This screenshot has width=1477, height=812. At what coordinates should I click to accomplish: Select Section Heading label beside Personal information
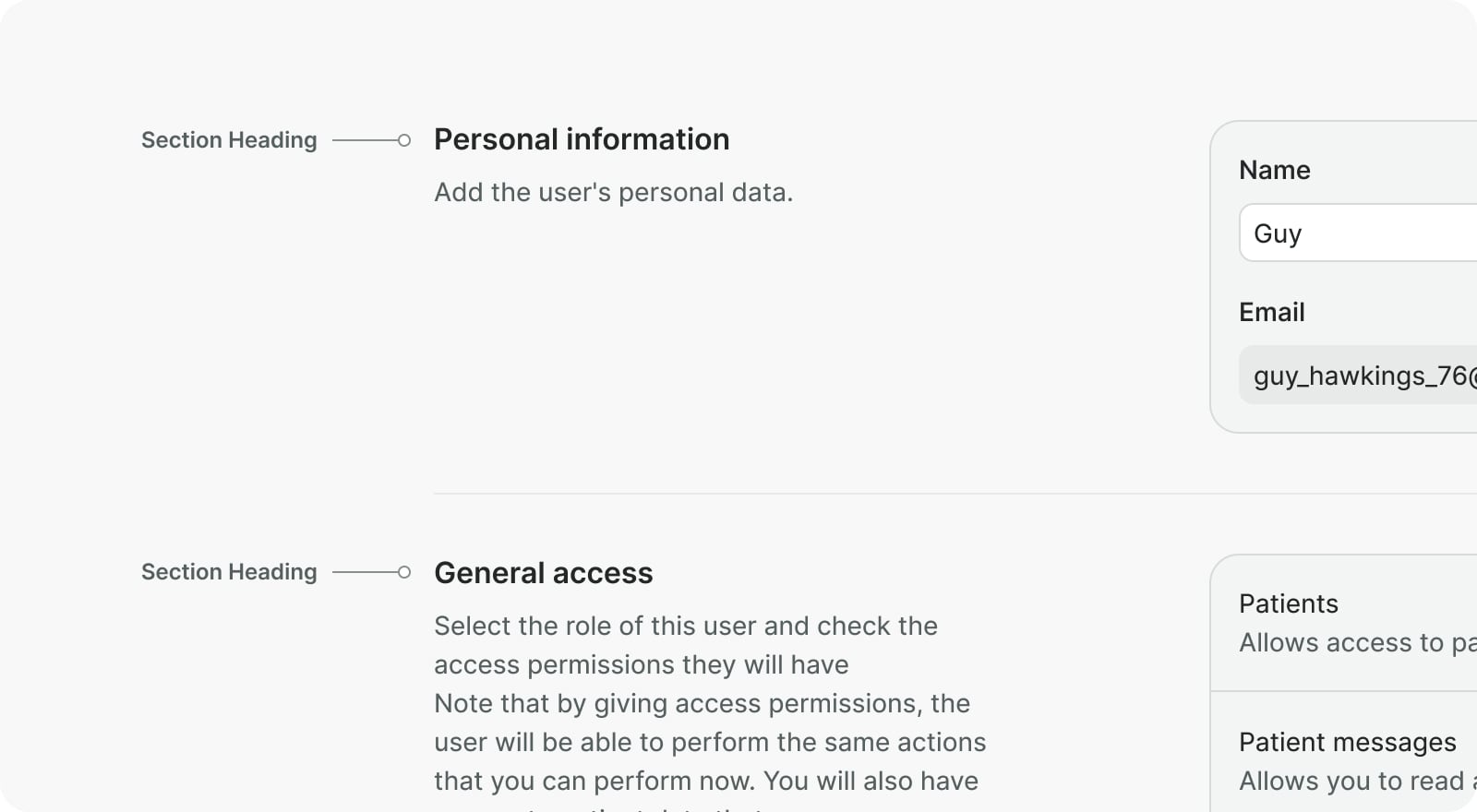229,140
